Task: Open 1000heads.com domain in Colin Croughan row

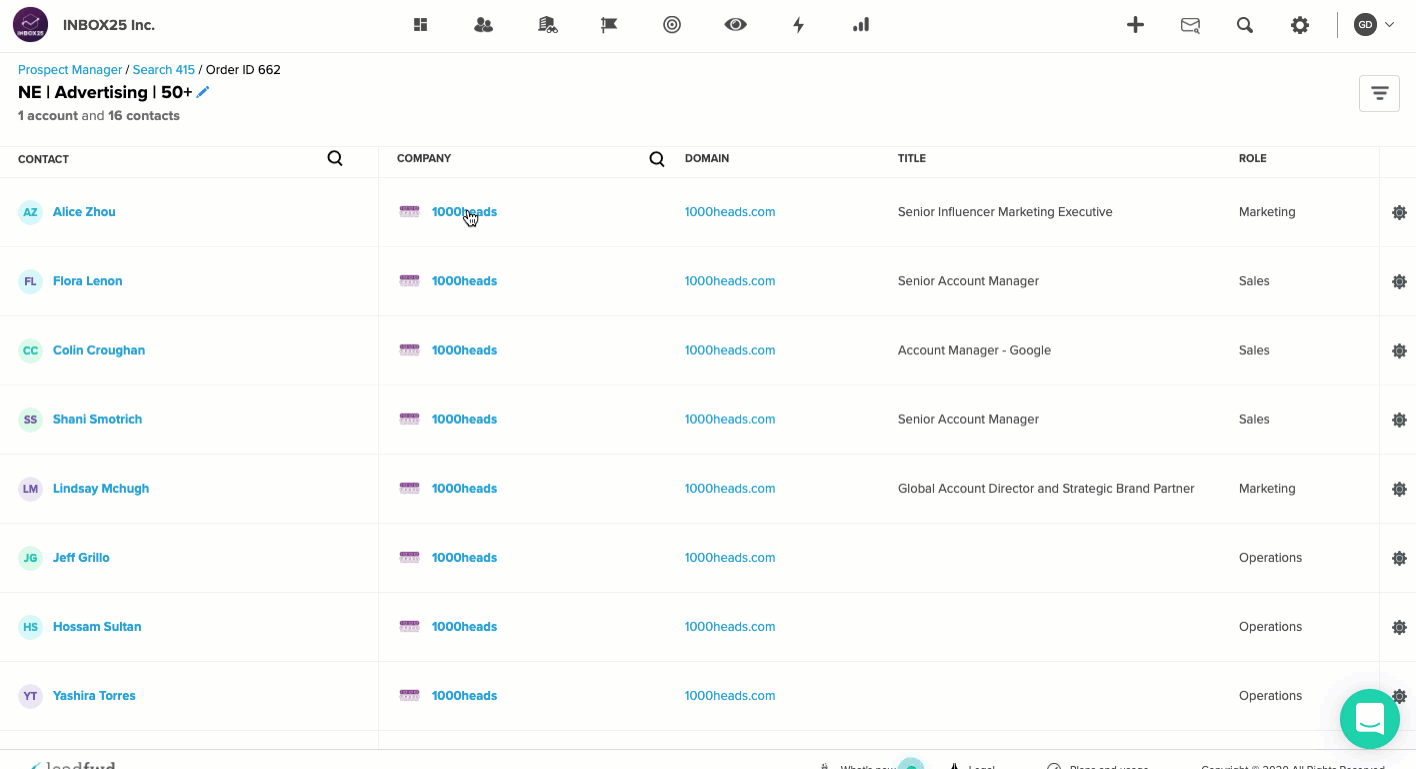Action: click(x=730, y=350)
